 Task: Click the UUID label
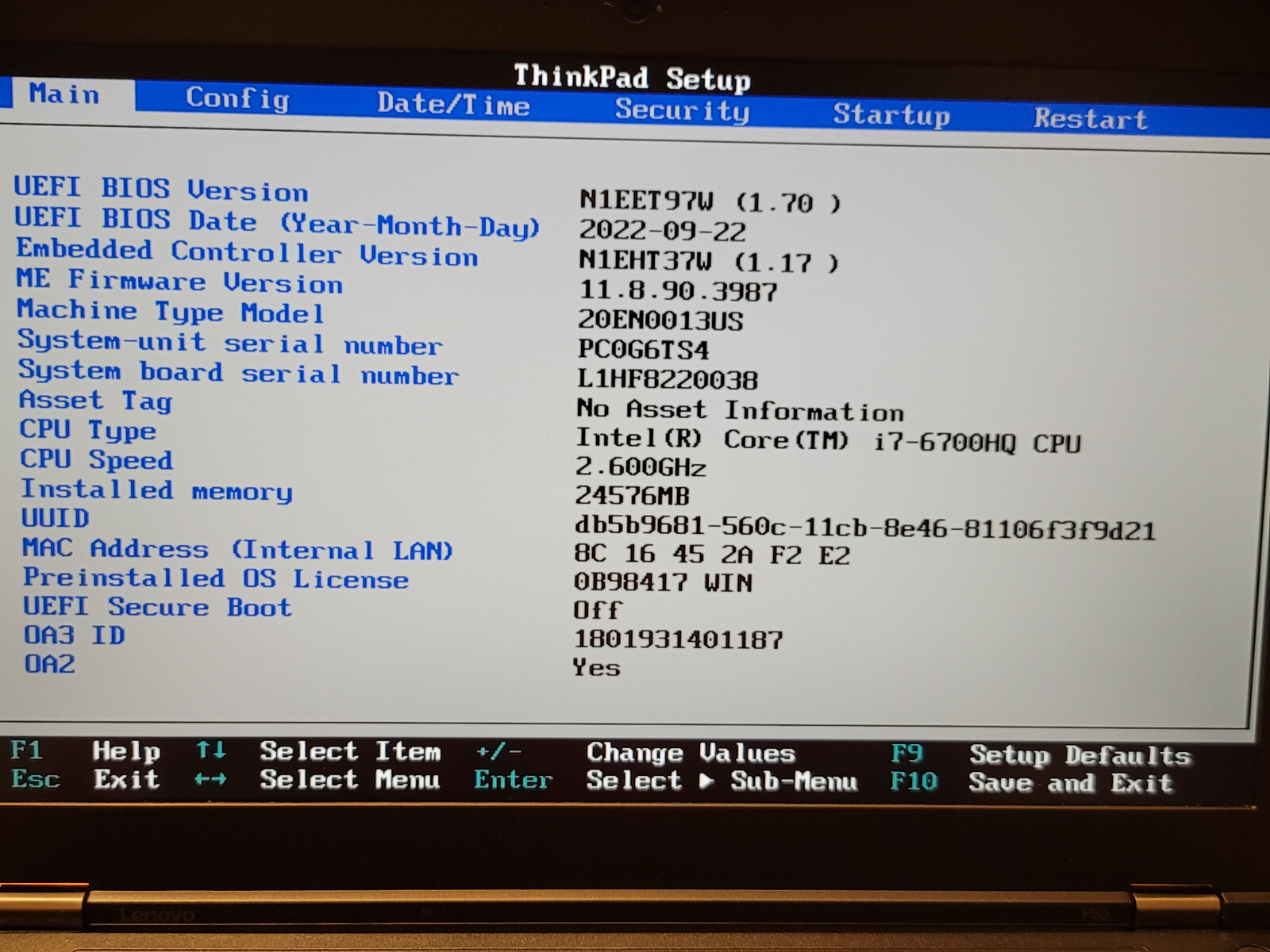tap(55, 518)
